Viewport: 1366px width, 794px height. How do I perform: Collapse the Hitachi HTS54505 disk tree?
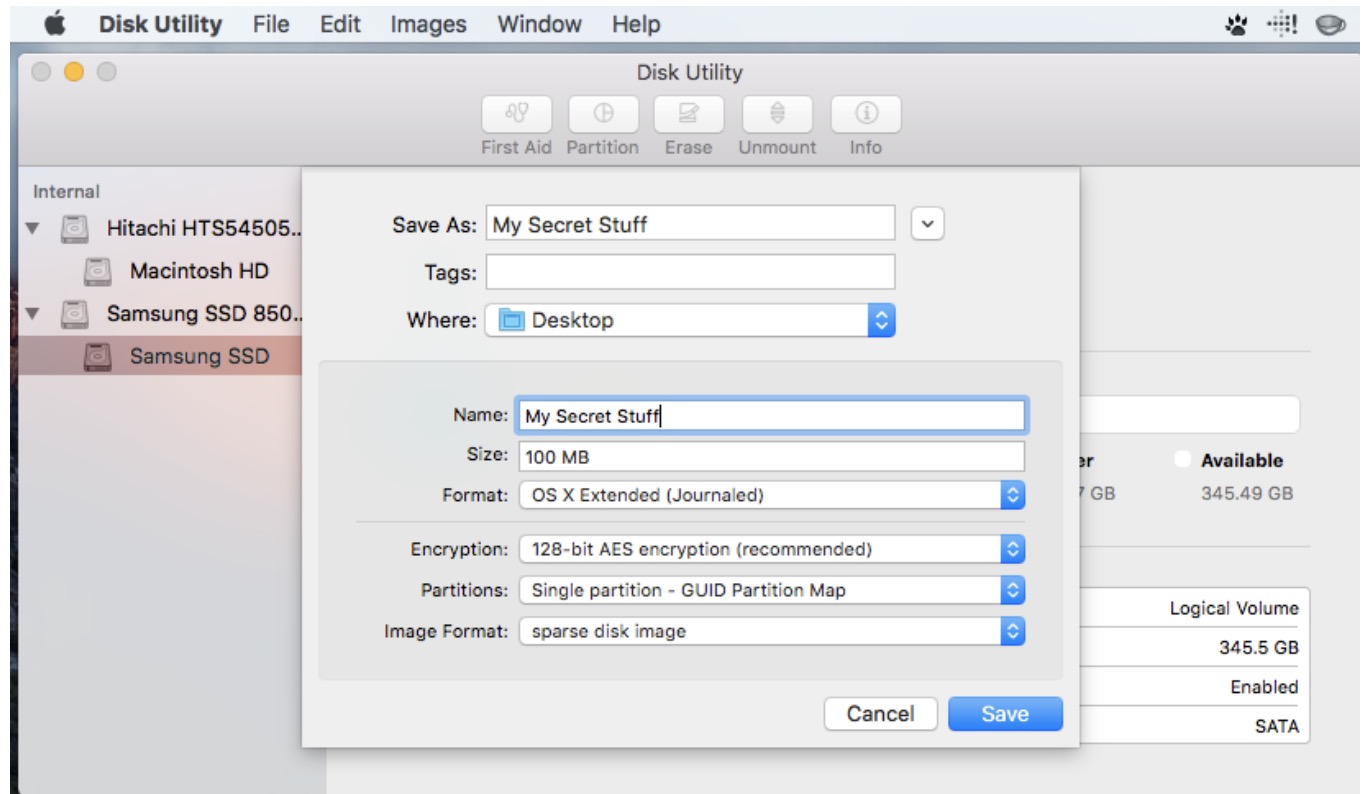(35, 229)
